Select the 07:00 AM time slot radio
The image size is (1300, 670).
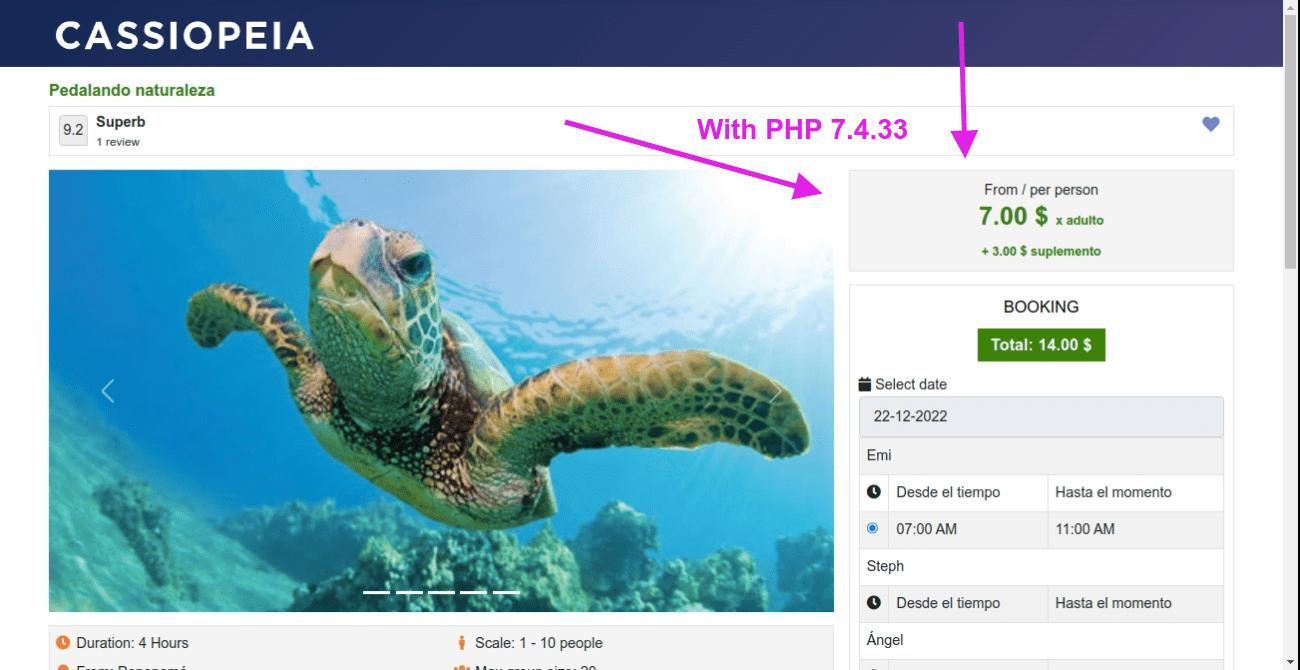pos(873,528)
